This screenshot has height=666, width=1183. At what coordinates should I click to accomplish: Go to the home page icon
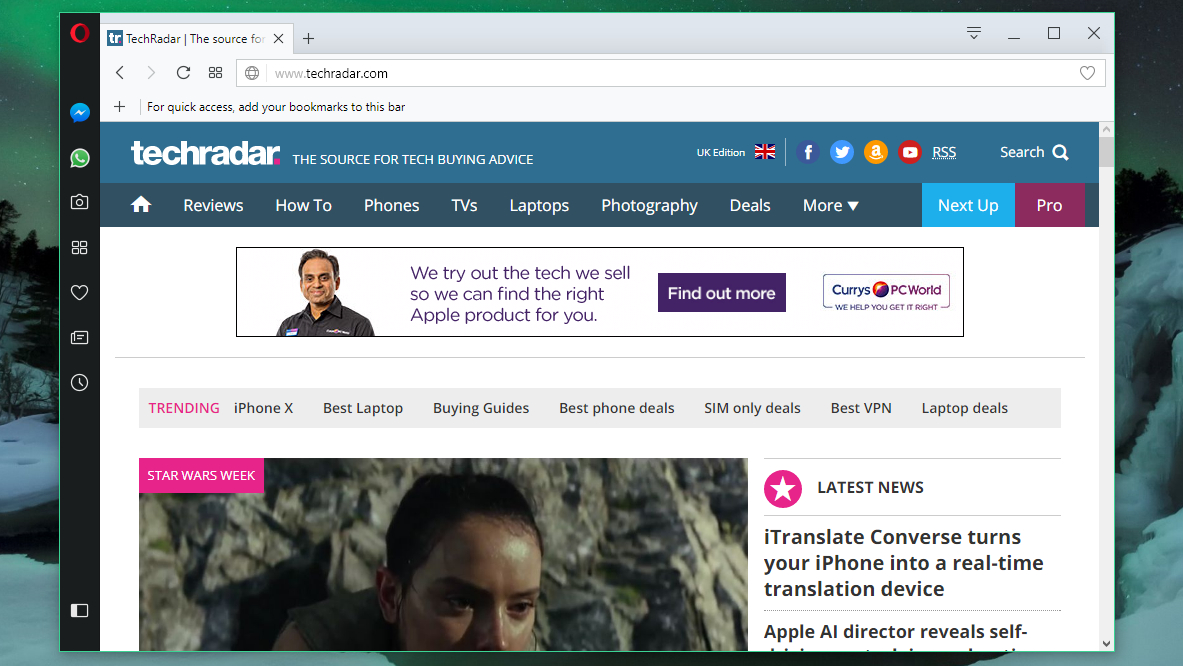tap(141, 204)
